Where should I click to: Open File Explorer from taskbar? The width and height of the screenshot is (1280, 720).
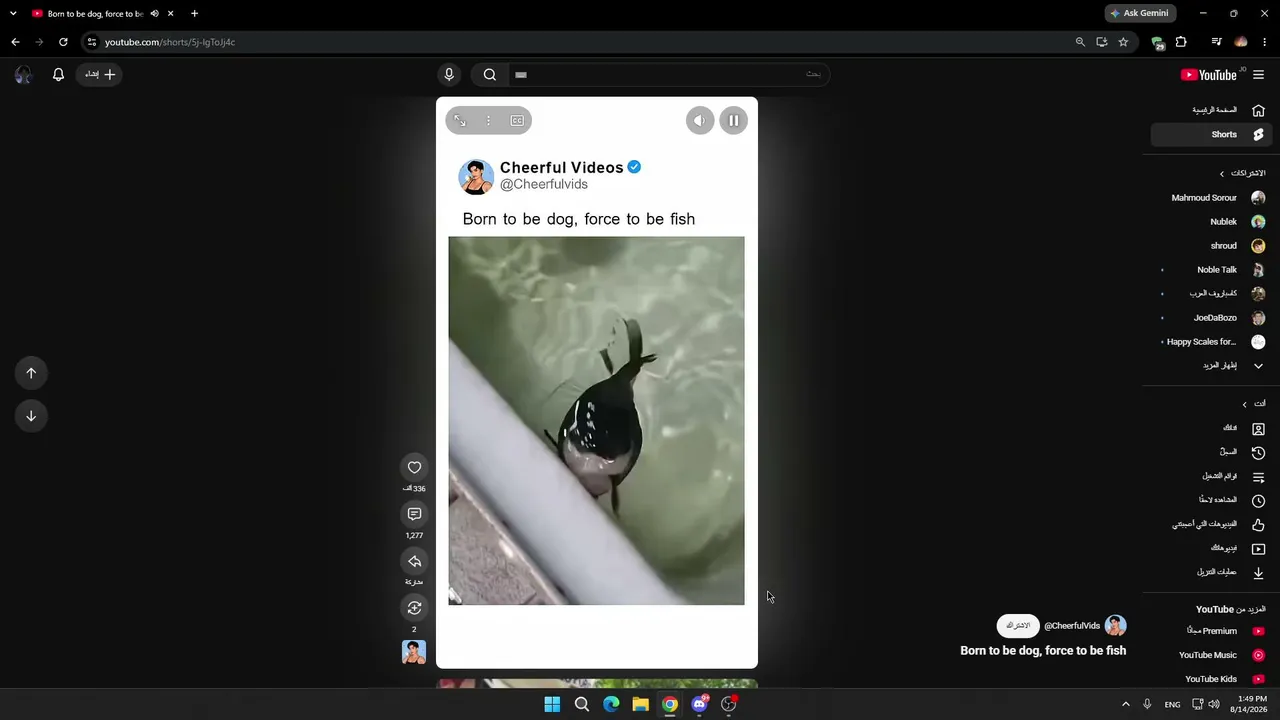click(640, 704)
